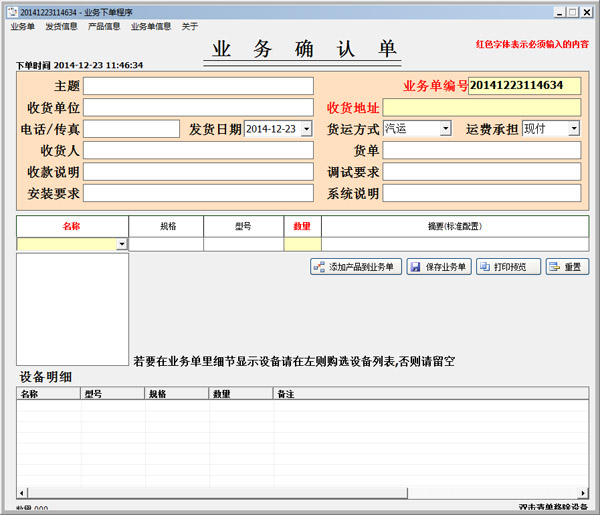Focus the 调试要求 input field

482,172
